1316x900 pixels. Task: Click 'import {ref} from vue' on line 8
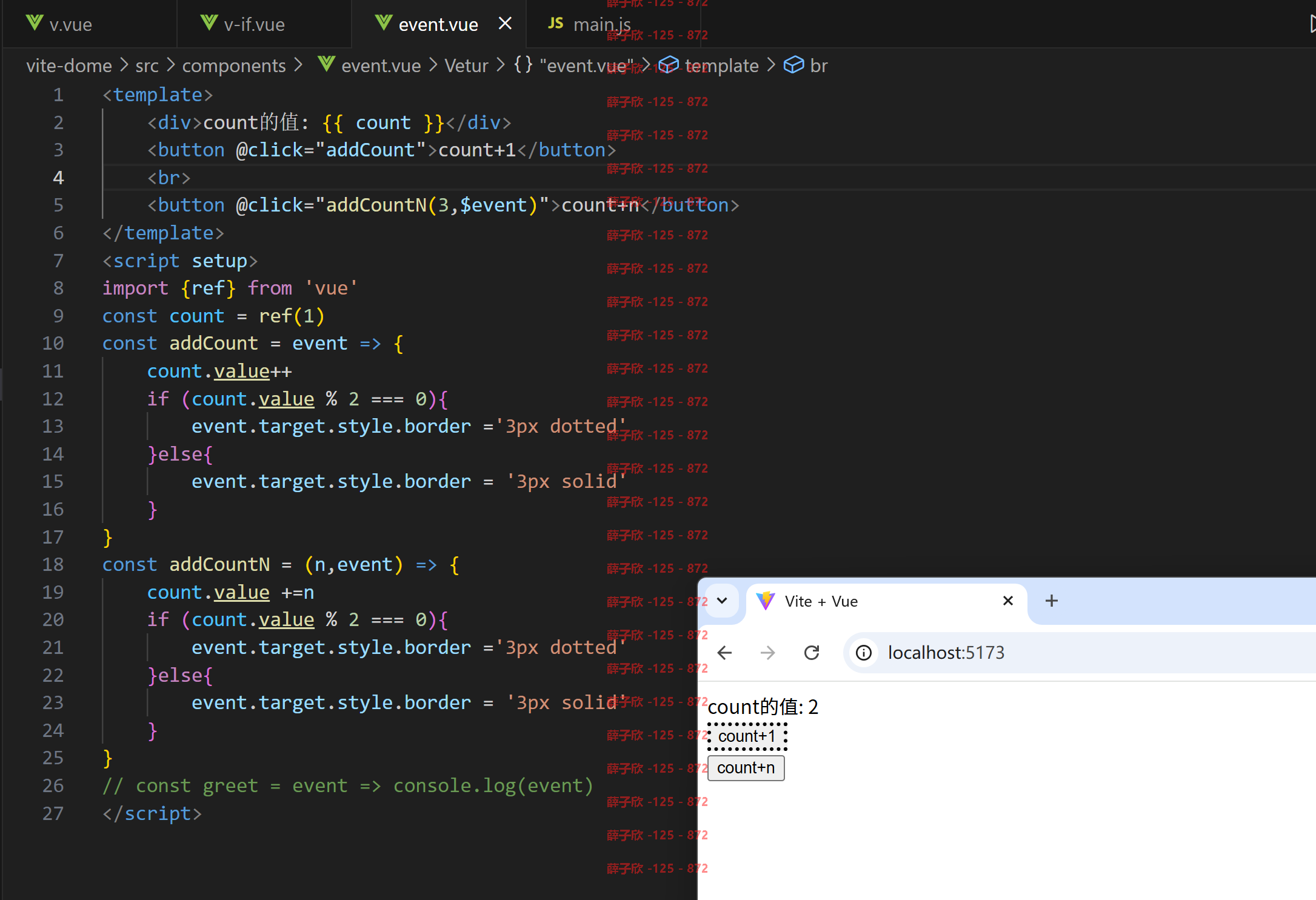pyautogui.click(x=230, y=288)
